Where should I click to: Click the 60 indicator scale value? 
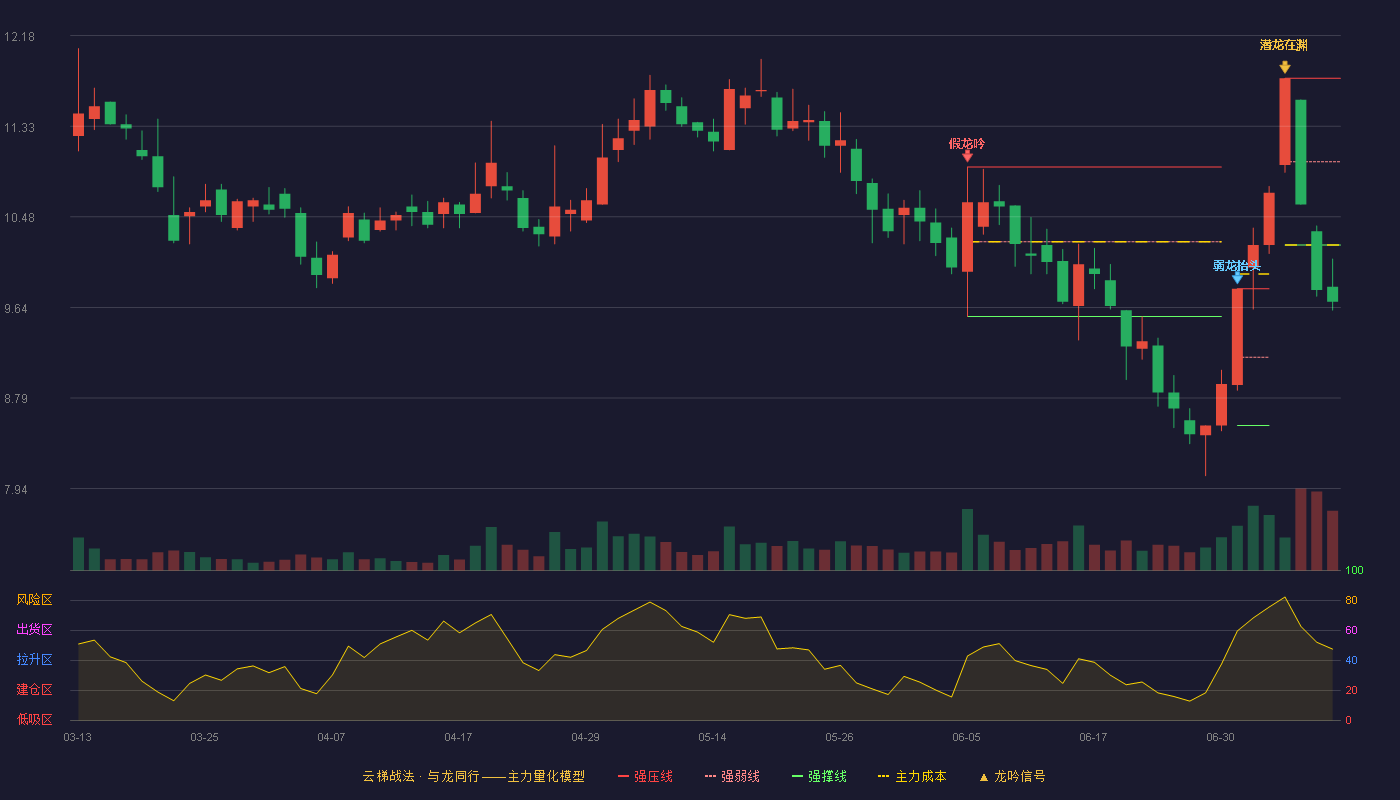(x=1351, y=630)
